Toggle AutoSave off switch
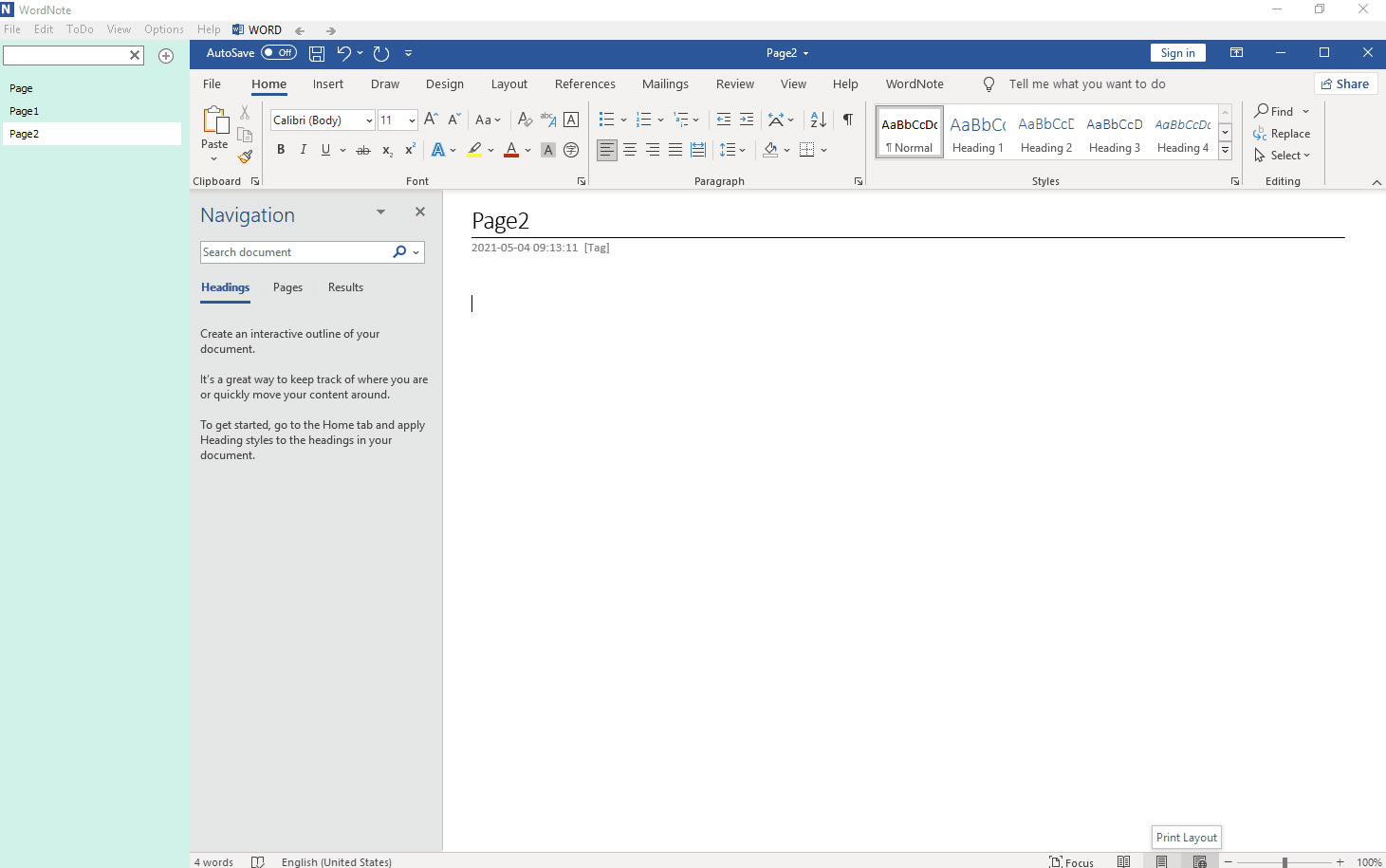The image size is (1386, 868). click(278, 52)
